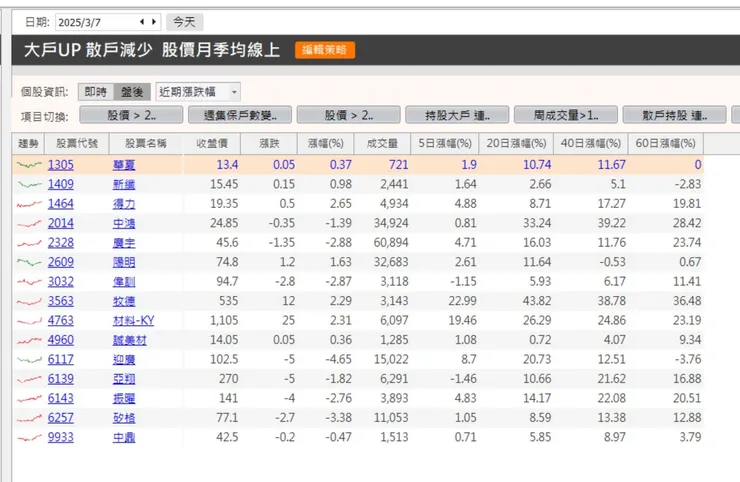The height and width of the screenshot is (482, 740).
Task: Open the 偉訓 stock name link
Action: 124,282
